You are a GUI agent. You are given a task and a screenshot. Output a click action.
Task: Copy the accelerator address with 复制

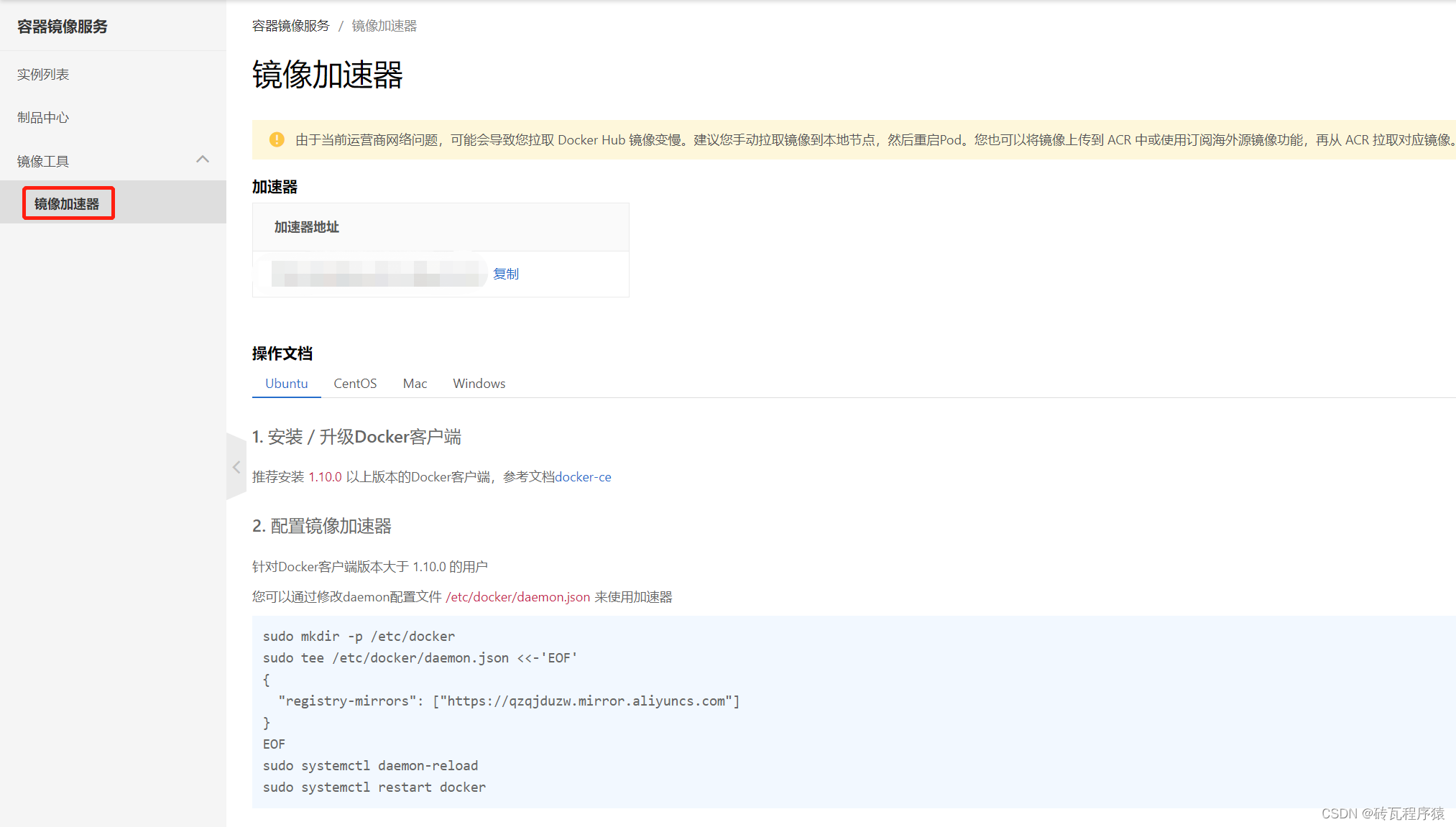point(506,274)
